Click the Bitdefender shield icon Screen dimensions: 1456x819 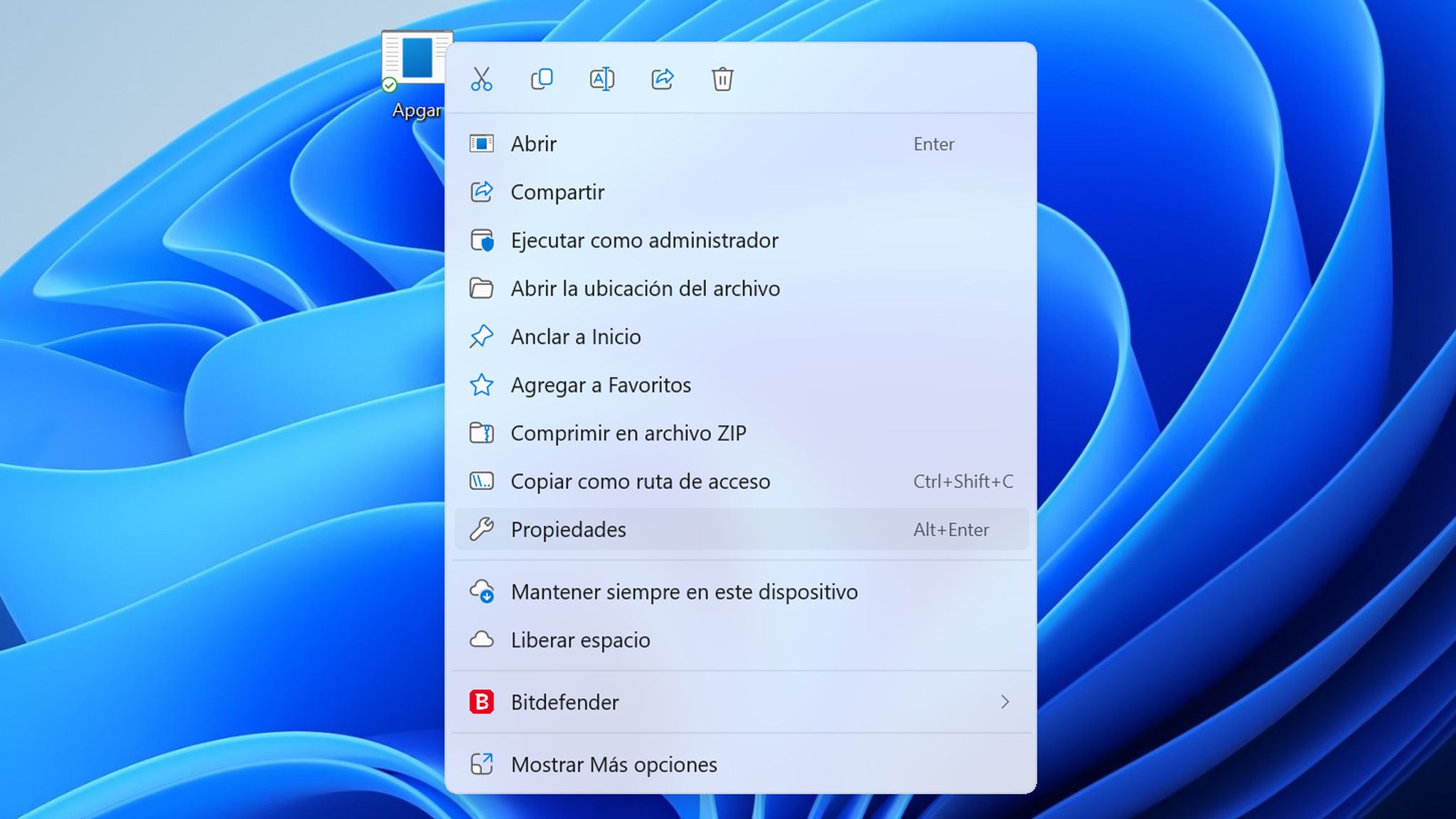(482, 702)
